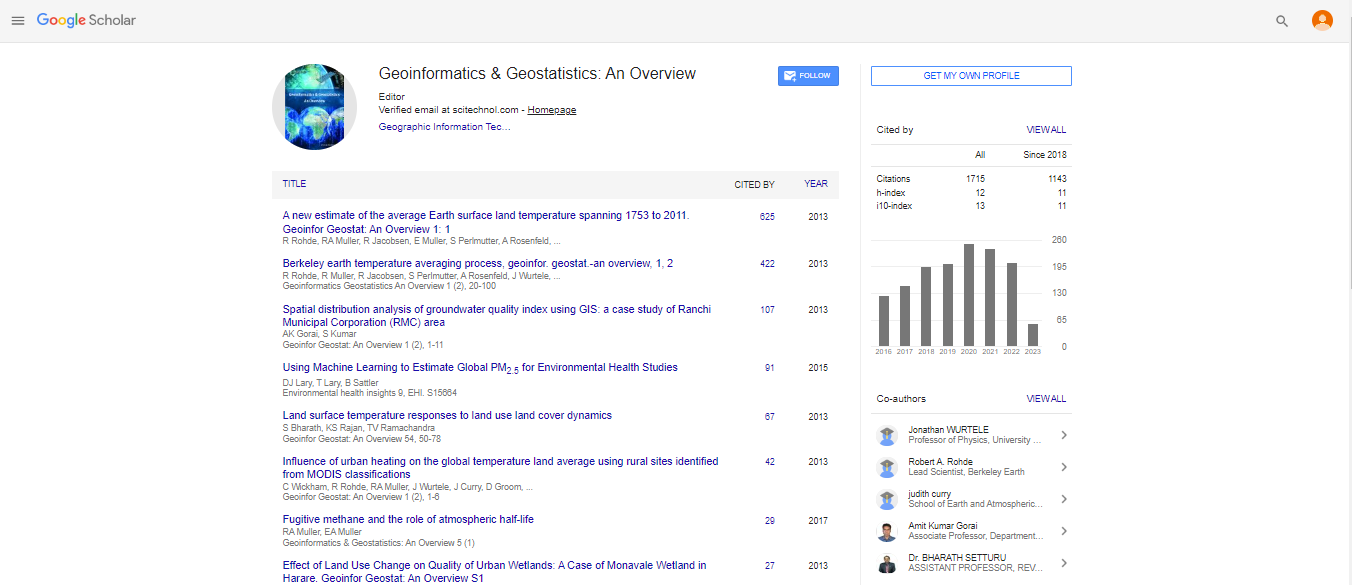Open the 67 citations count link
The height and width of the screenshot is (585, 1352).
(770, 417)
